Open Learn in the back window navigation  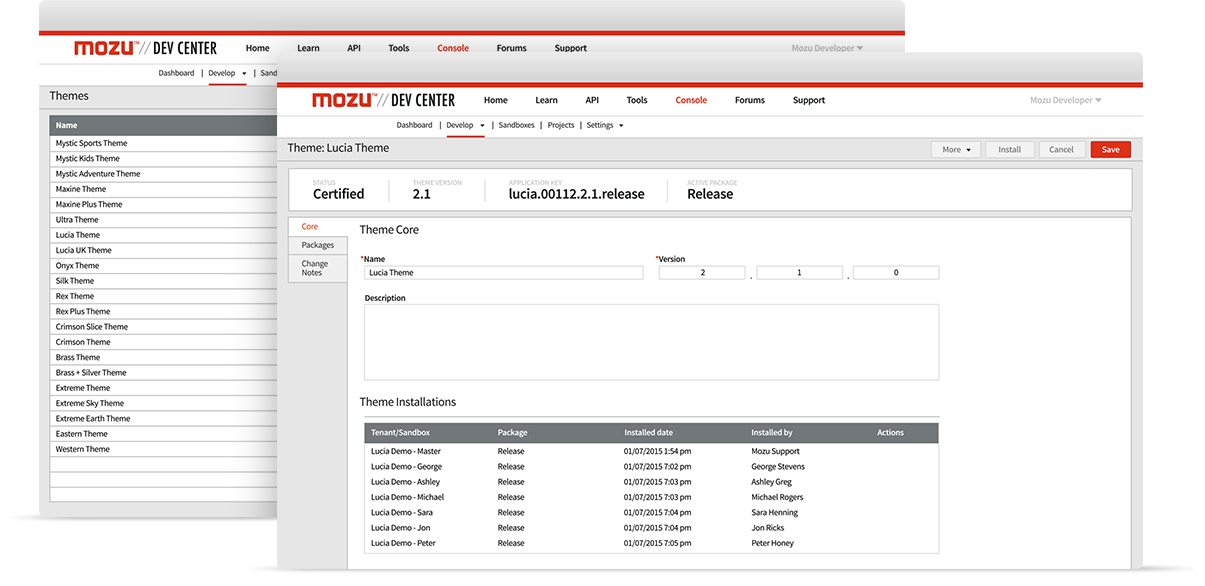point(308,48)
